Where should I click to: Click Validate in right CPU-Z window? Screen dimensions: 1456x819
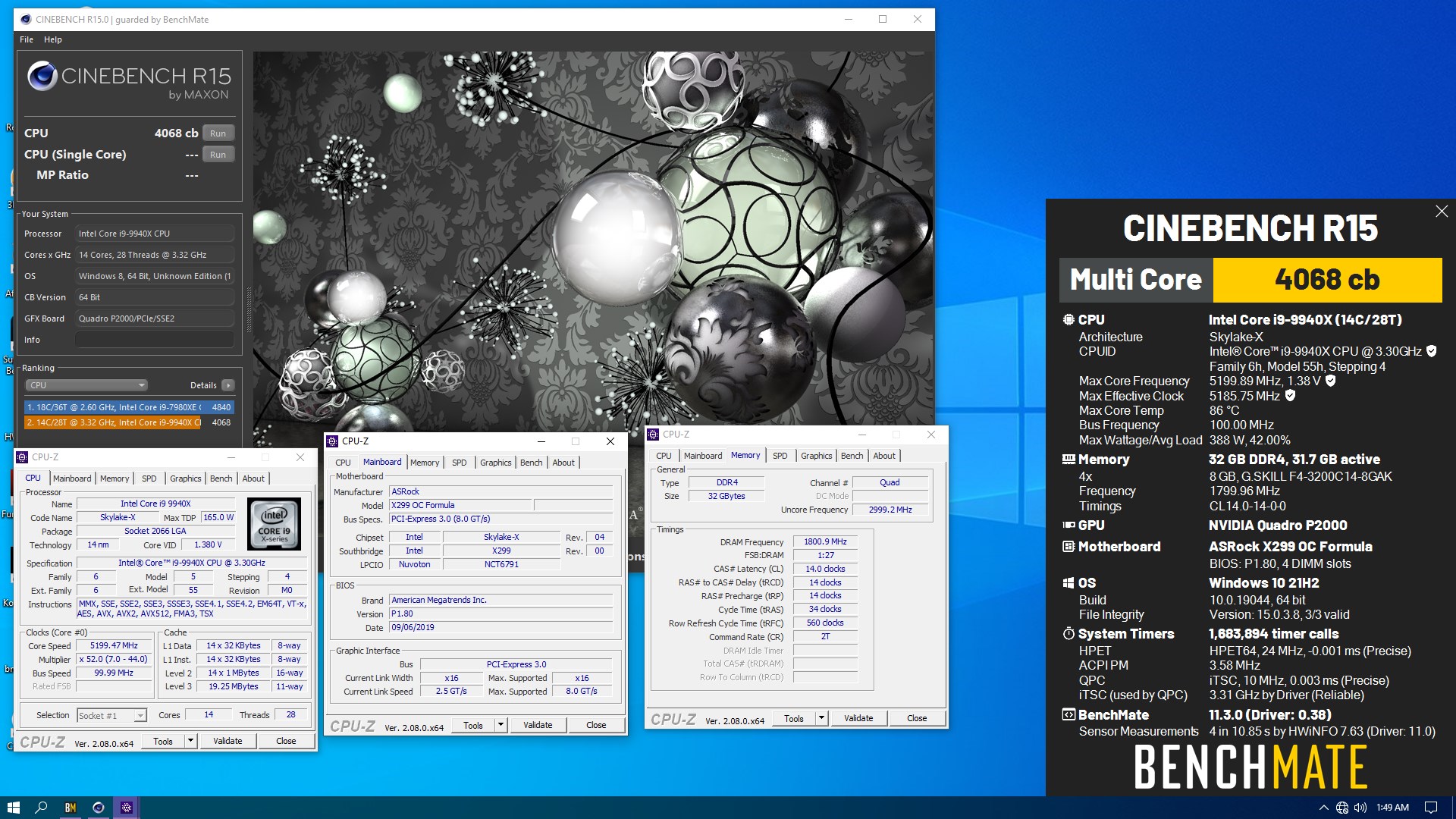(858, 718)
